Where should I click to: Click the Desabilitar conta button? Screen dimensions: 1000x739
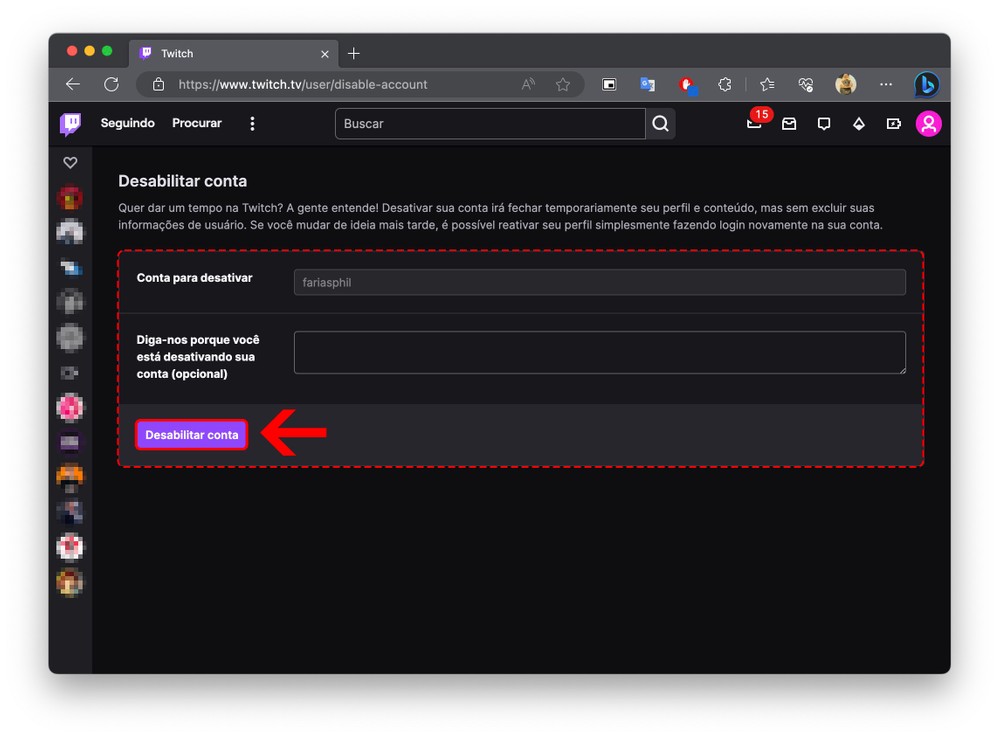click(191, 435)
